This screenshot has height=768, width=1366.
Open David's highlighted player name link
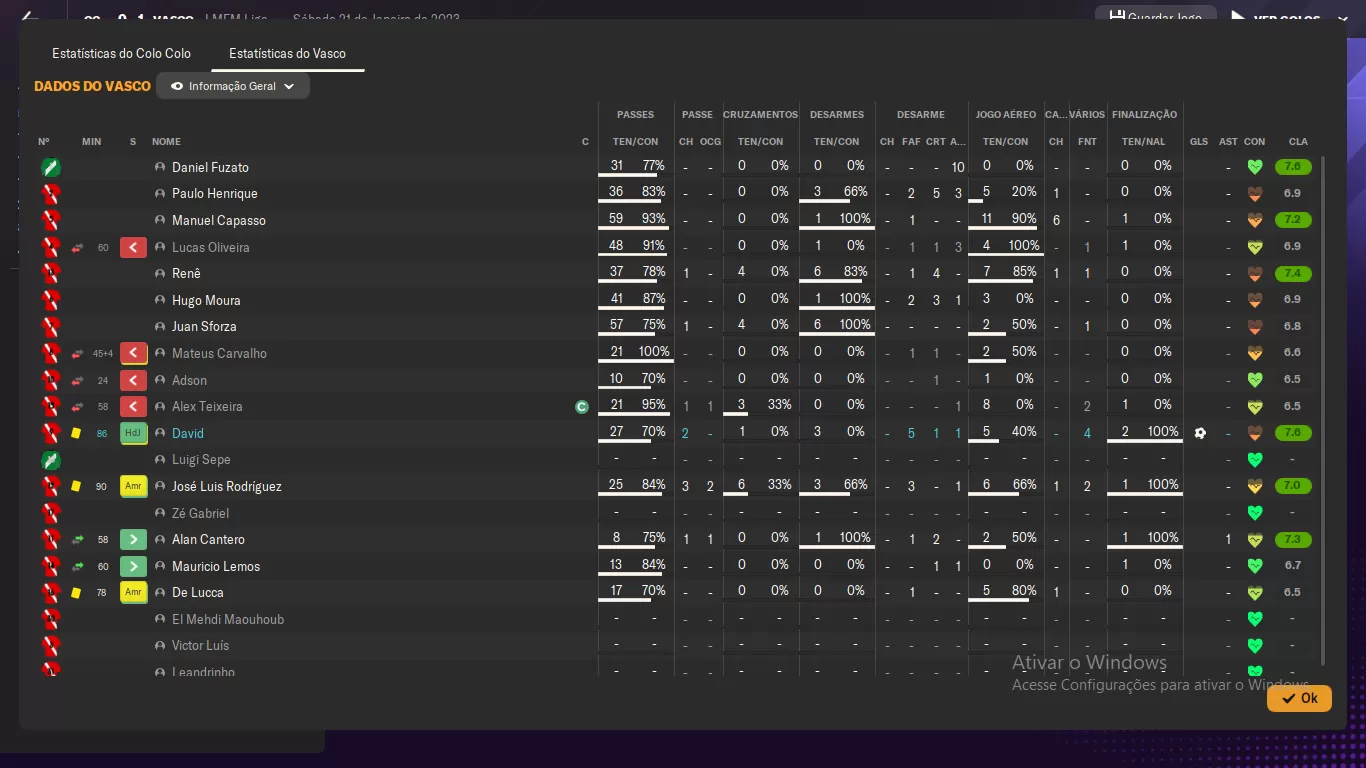[187, 433]
